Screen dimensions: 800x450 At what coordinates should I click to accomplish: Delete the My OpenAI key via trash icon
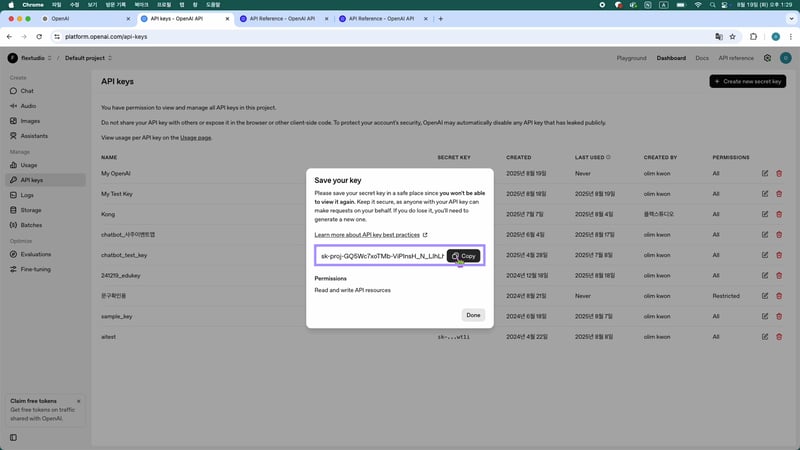779,173
